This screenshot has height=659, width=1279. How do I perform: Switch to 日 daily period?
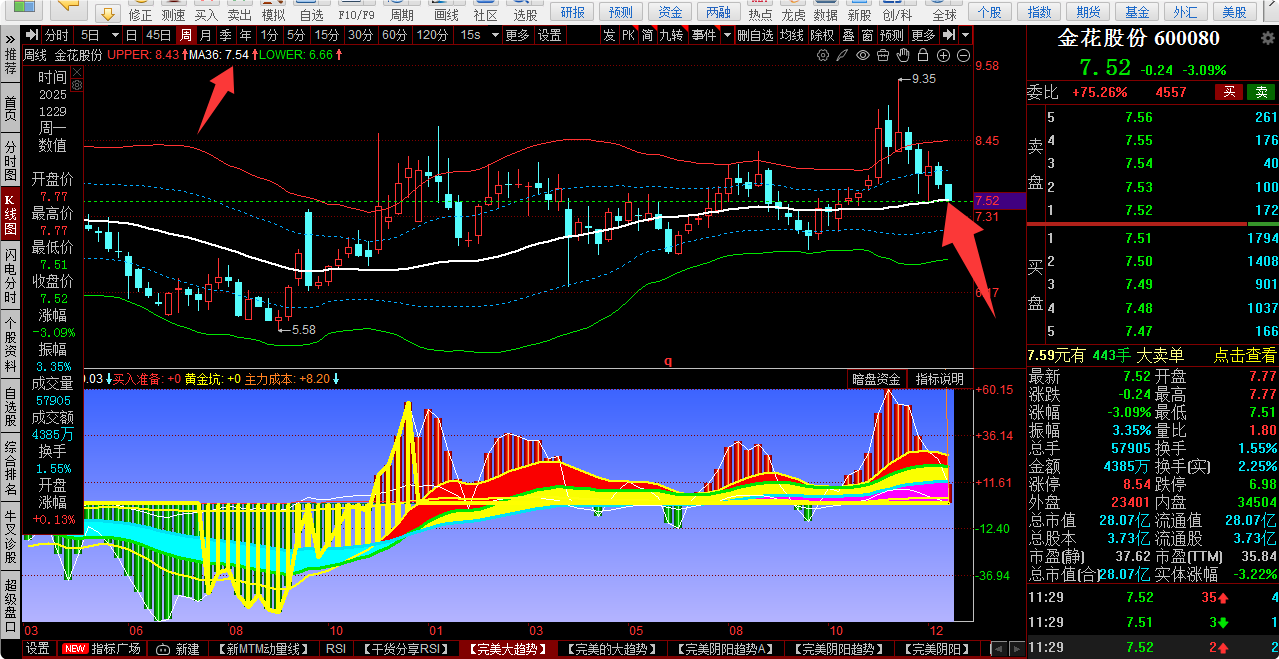pos(131,35)
